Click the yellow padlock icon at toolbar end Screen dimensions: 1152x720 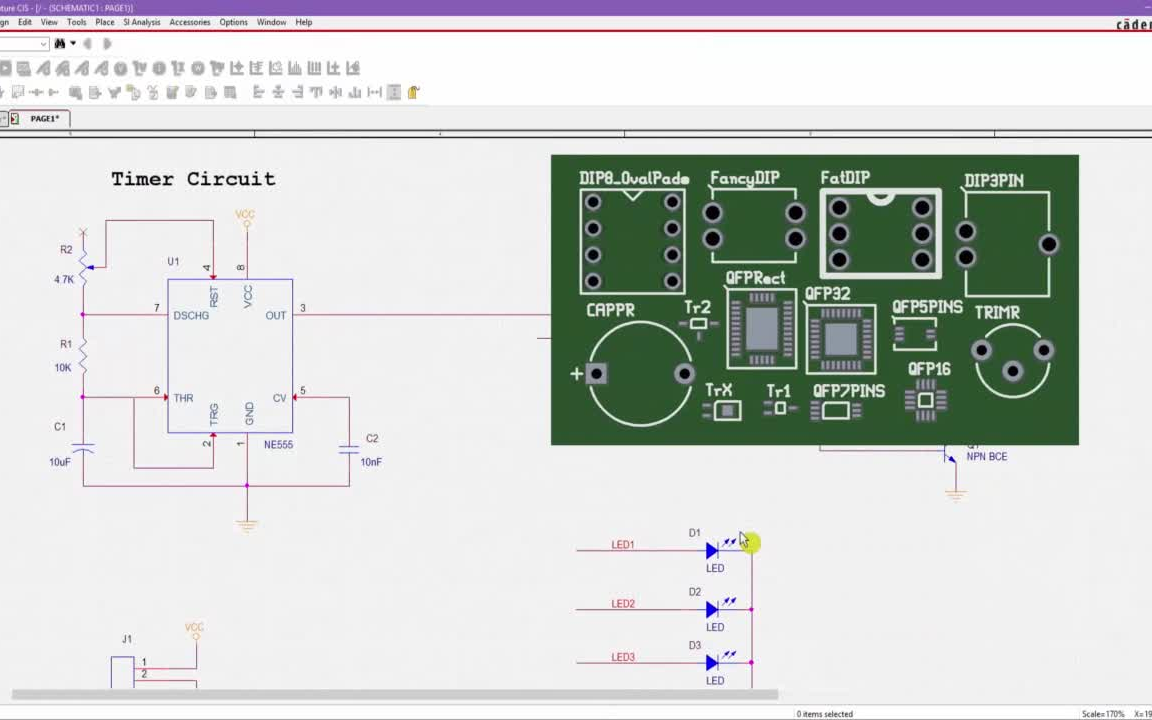[413, 92]
